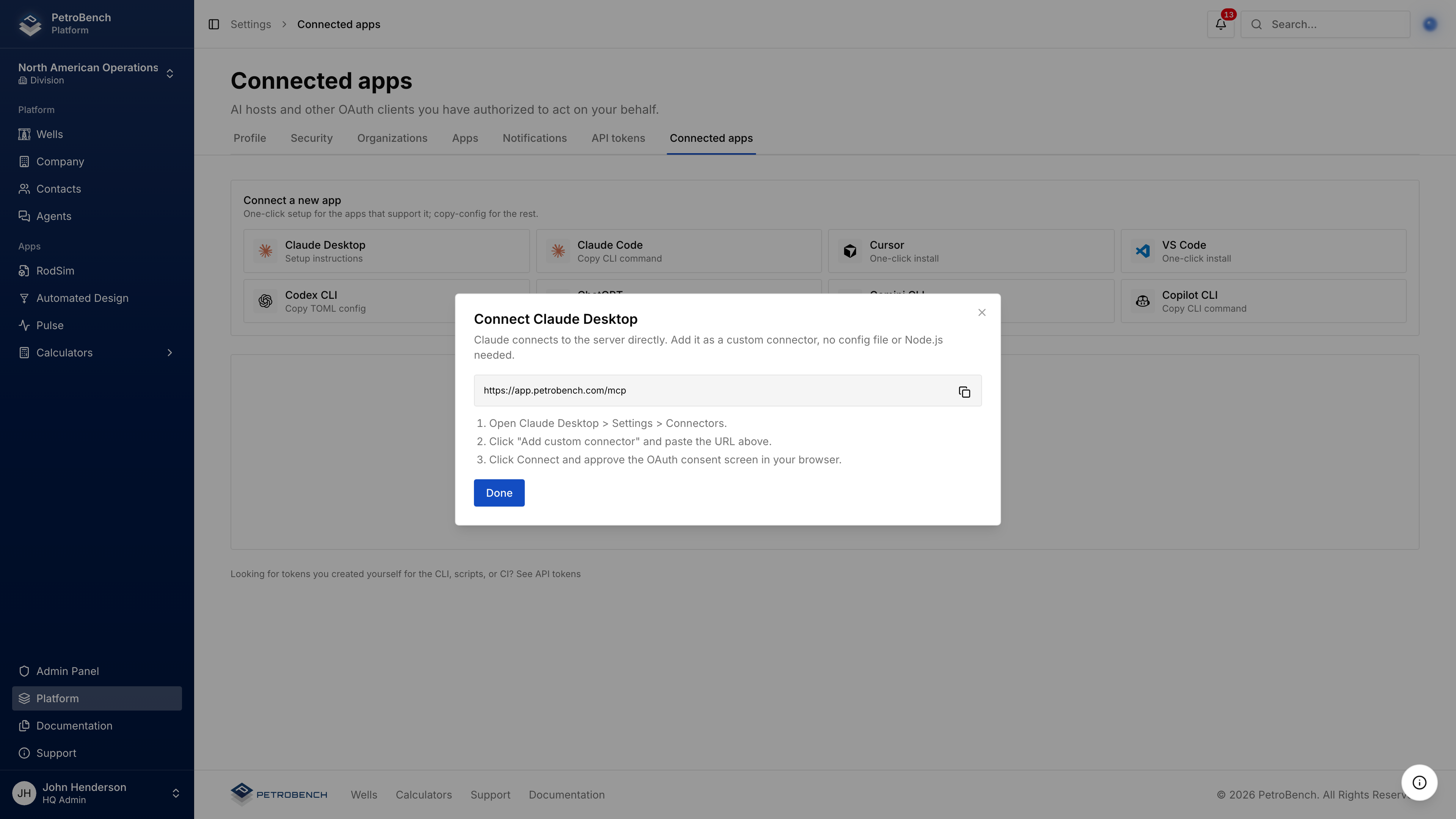Follow the See API tokens link
The image size is (1456, 819).
tap(548, 574)
